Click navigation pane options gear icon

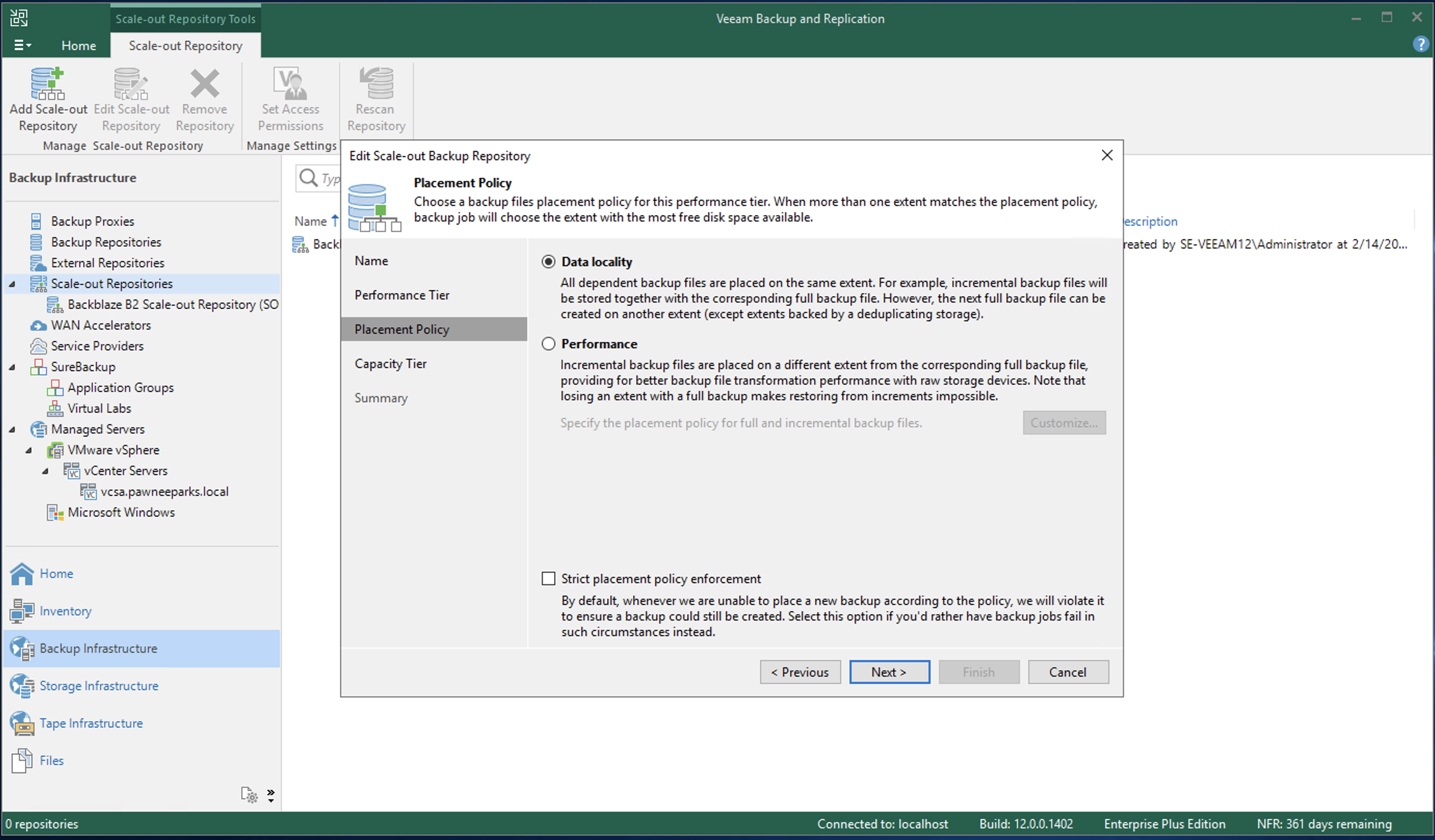(x=249, y=794)
